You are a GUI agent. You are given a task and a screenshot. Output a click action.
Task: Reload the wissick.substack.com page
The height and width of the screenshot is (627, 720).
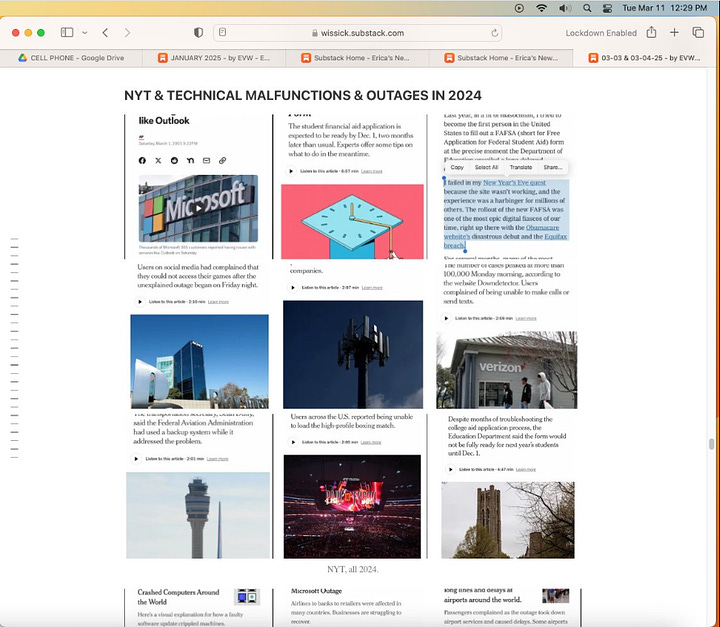click(x=495, y=33)
